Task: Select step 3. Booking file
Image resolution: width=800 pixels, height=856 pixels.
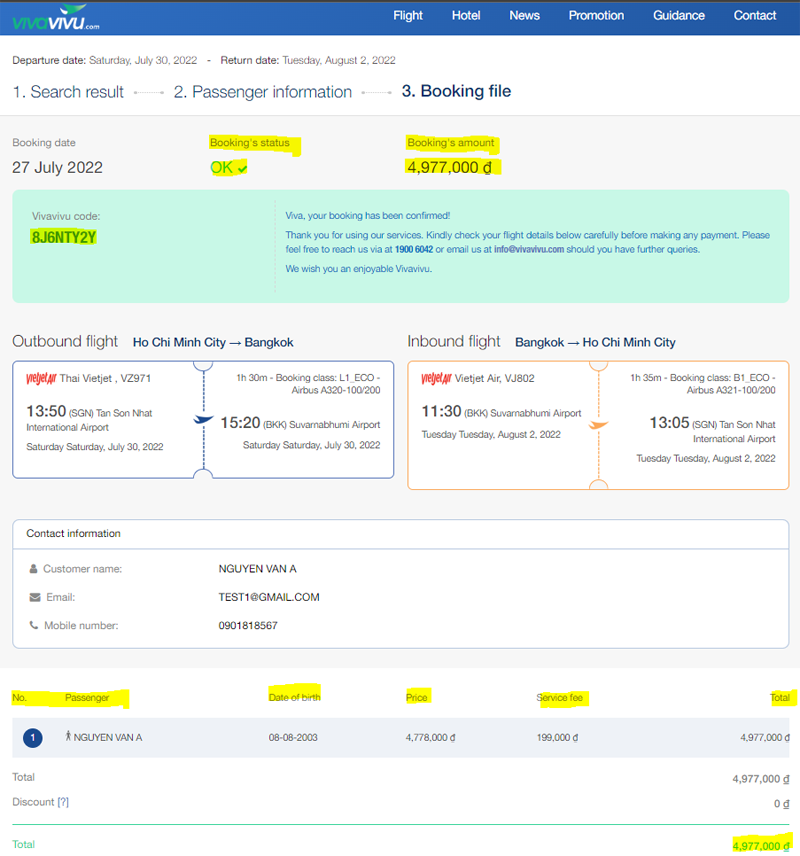Action: 457,91
